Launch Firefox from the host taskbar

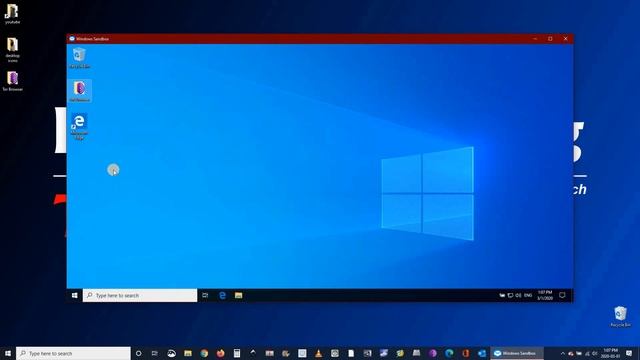pyautogui.click(x=220, y=353)
